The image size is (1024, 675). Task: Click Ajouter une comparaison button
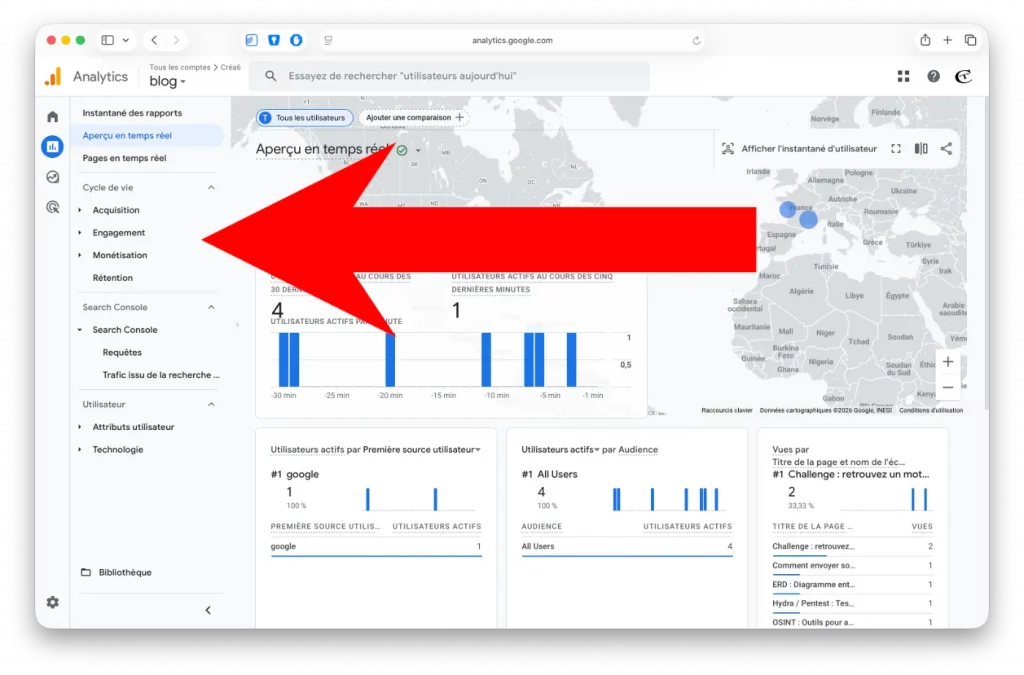[414, 117]
